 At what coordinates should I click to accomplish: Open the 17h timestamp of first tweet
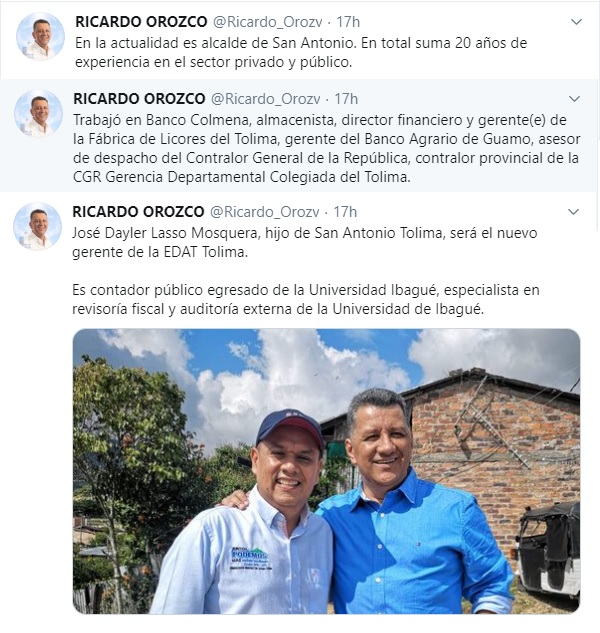[348, 22]
